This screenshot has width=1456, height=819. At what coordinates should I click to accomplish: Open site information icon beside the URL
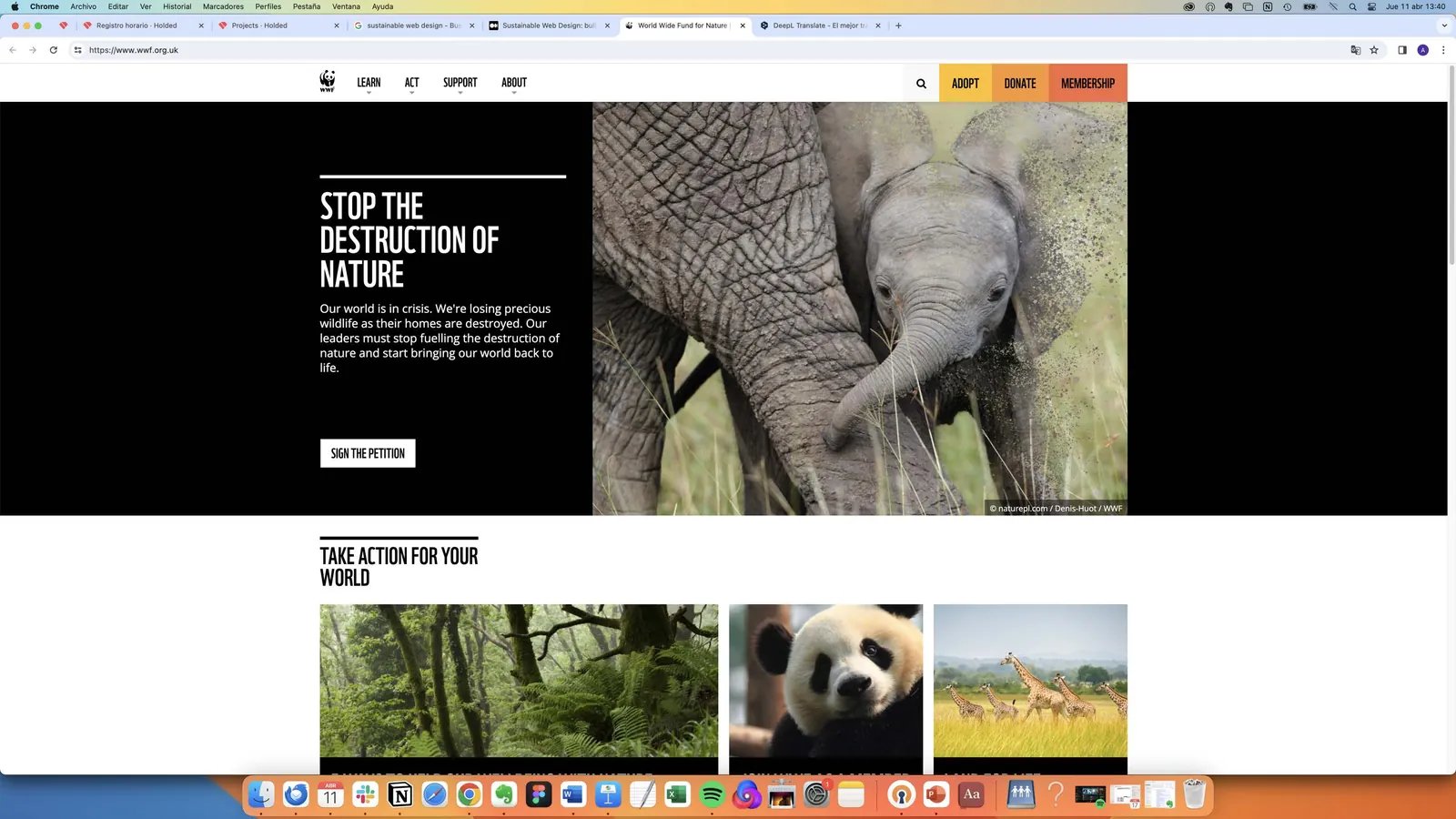coord(77,50)
